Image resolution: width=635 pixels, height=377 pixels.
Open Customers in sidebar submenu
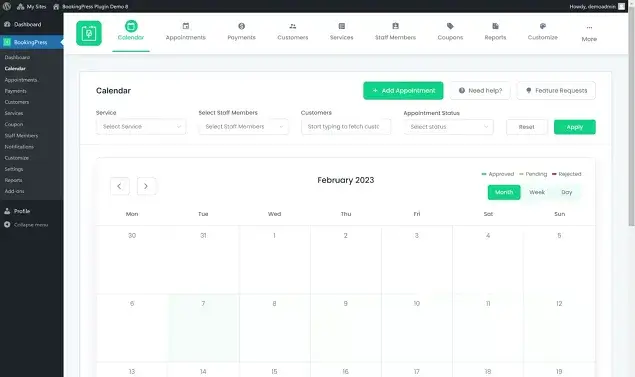(17, 102)
